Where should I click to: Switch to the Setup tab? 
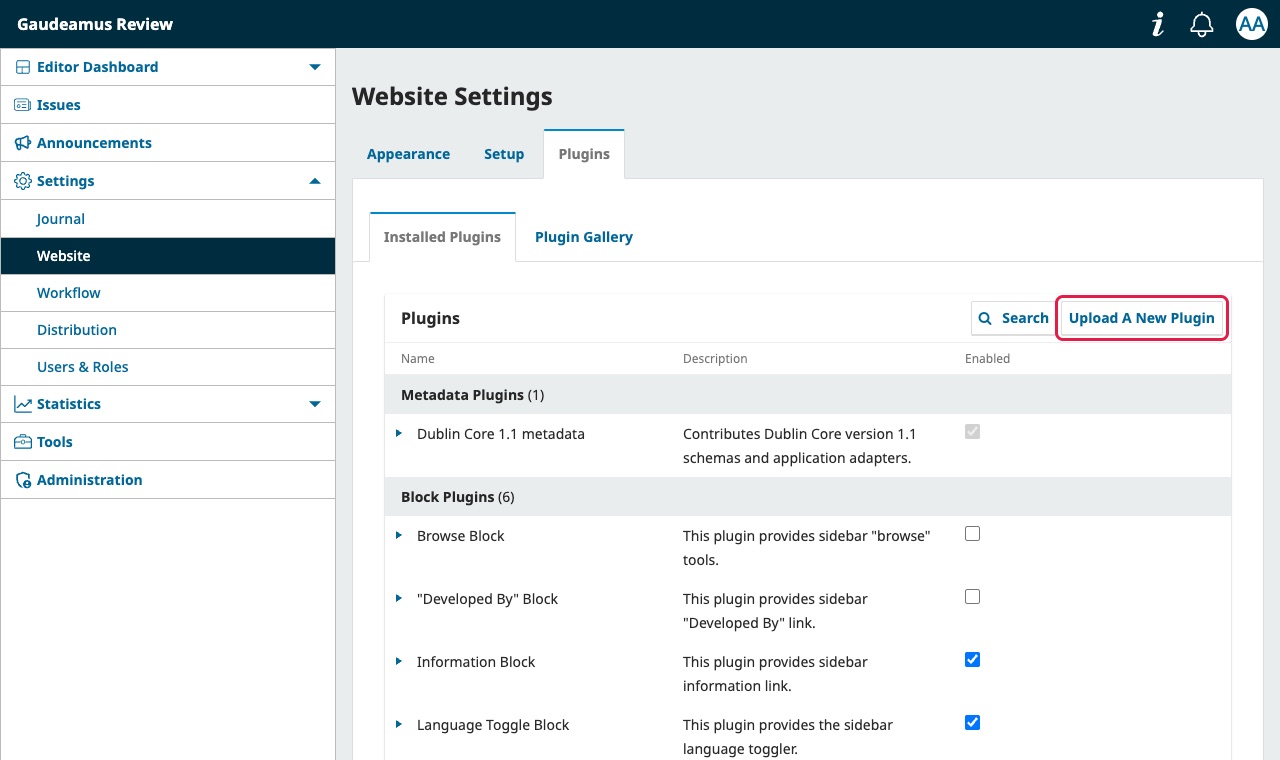point(504,154)
